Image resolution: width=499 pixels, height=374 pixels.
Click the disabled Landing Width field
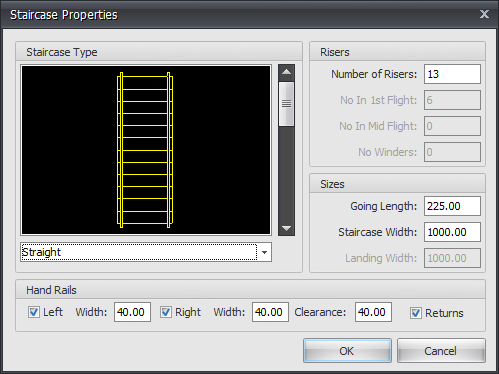452,258
